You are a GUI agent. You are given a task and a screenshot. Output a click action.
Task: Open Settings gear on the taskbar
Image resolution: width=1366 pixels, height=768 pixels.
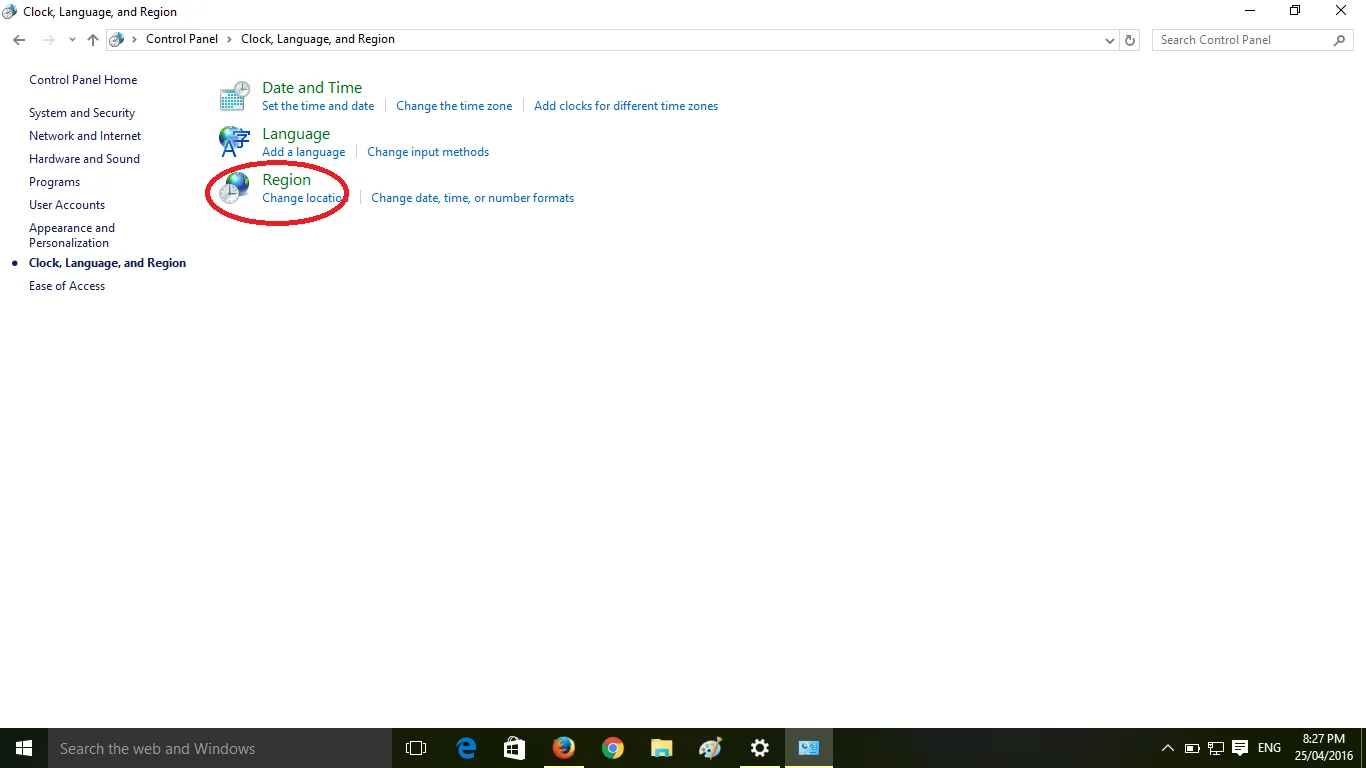coord(760,748)
